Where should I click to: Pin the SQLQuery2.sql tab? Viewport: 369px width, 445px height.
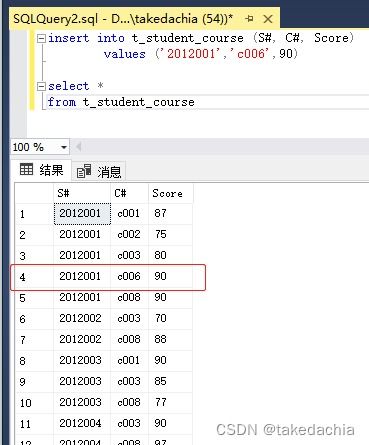[x=249, y=19]
